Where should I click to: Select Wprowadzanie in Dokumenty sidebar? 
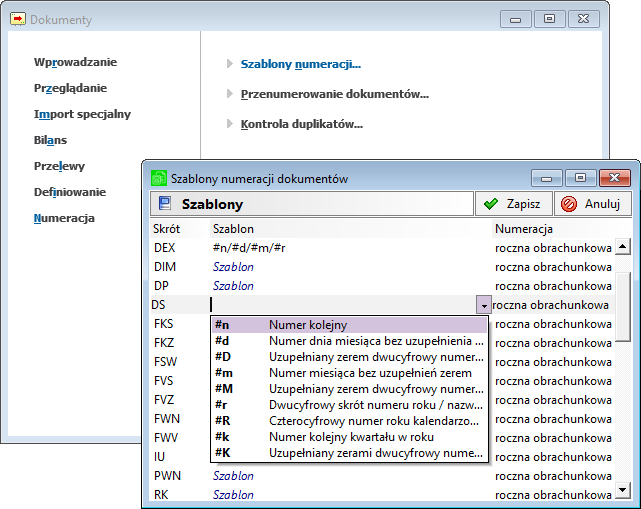point(75,62)
